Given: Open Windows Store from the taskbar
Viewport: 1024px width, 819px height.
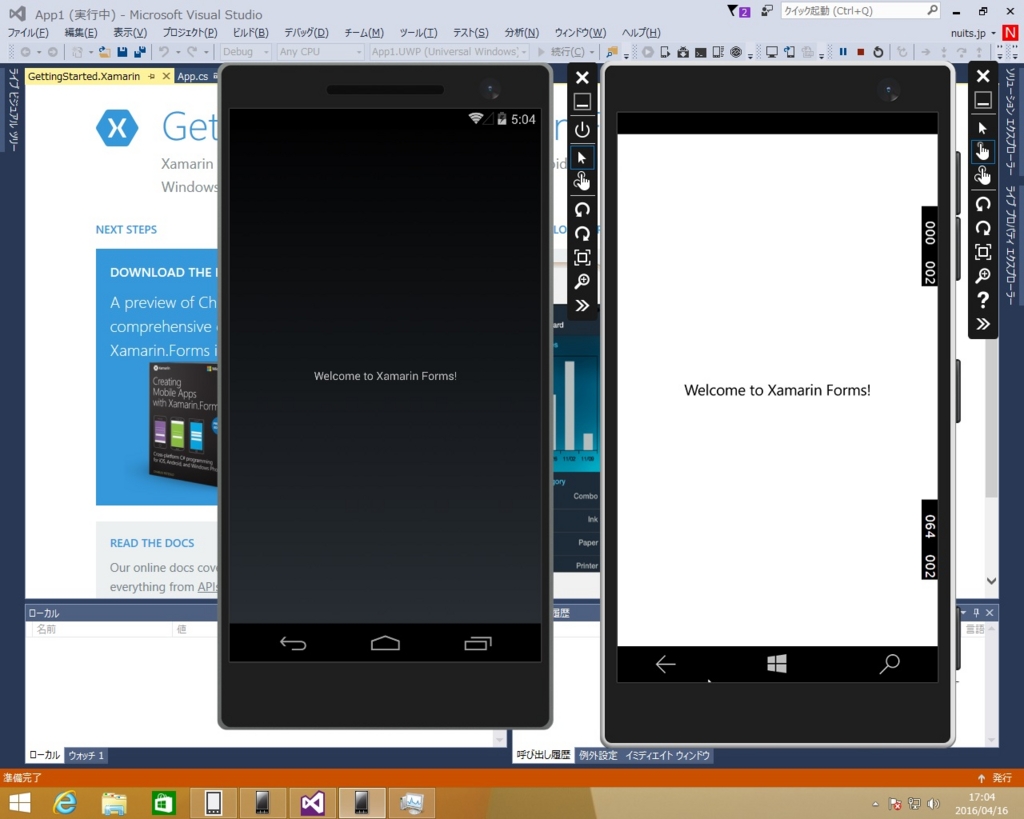Looking at the screenshot, I should [x=164, y=803].
